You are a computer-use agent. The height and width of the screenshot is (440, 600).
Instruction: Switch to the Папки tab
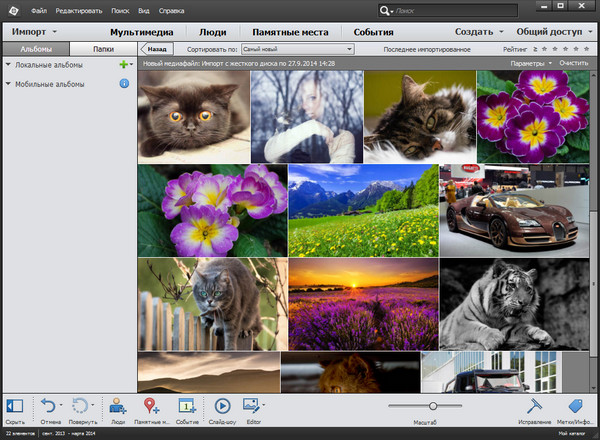(103, 48)
